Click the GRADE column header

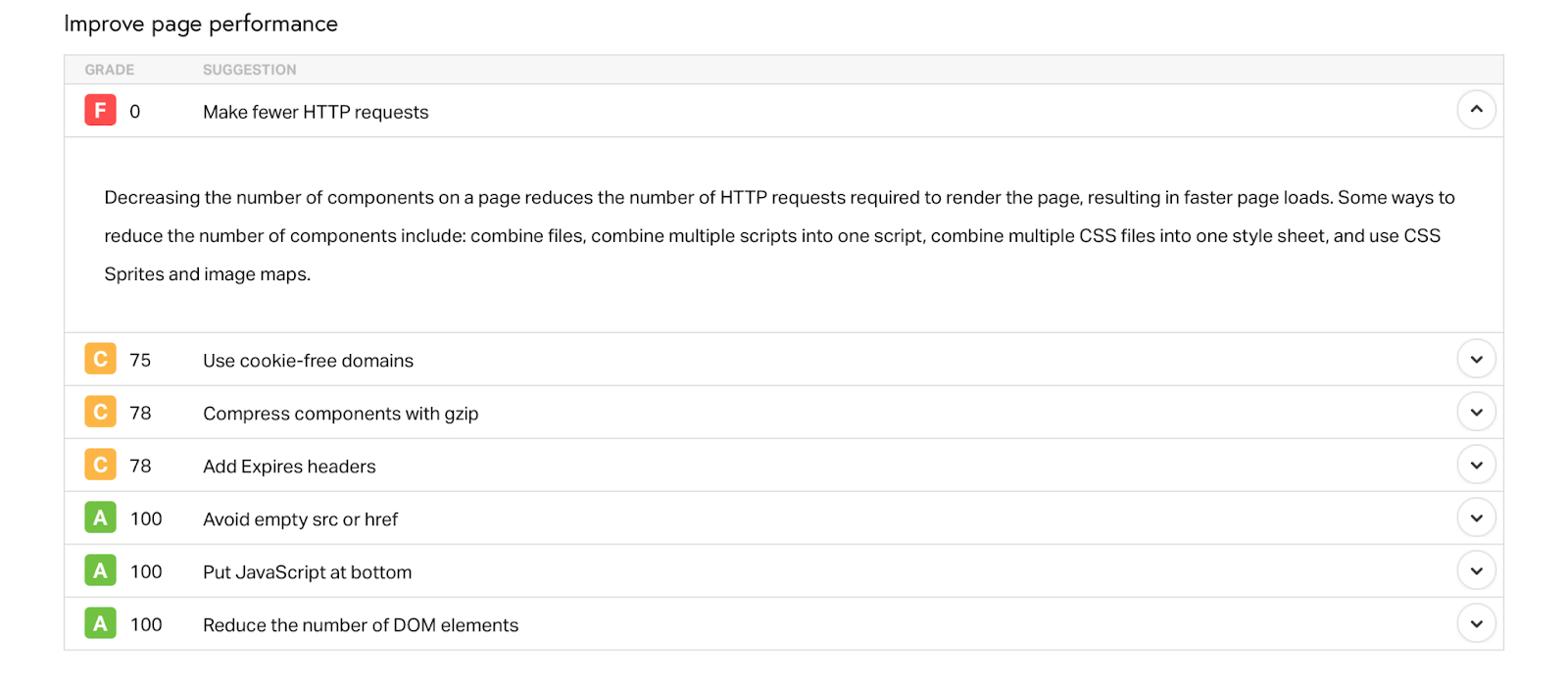pos(110,70)
